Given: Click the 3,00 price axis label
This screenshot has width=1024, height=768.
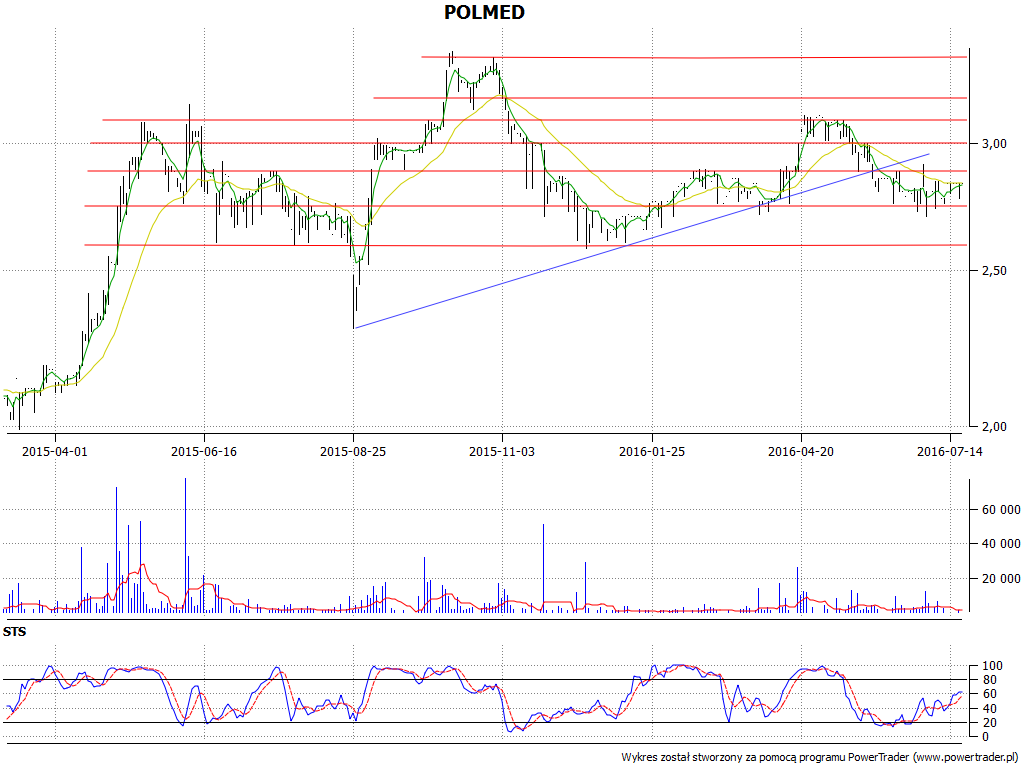Looking at the screenshot, I should pos(994,144).
